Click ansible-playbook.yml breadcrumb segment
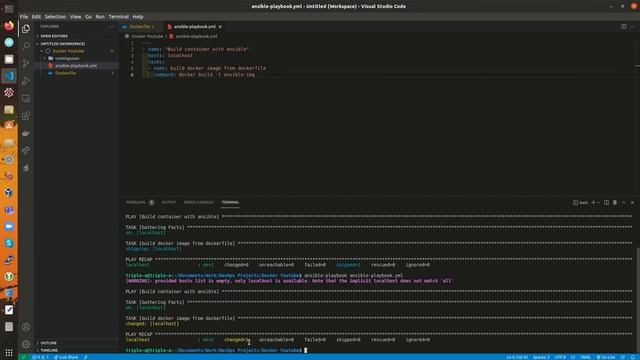The image size is (640, 360). click(x=196, y=36)
